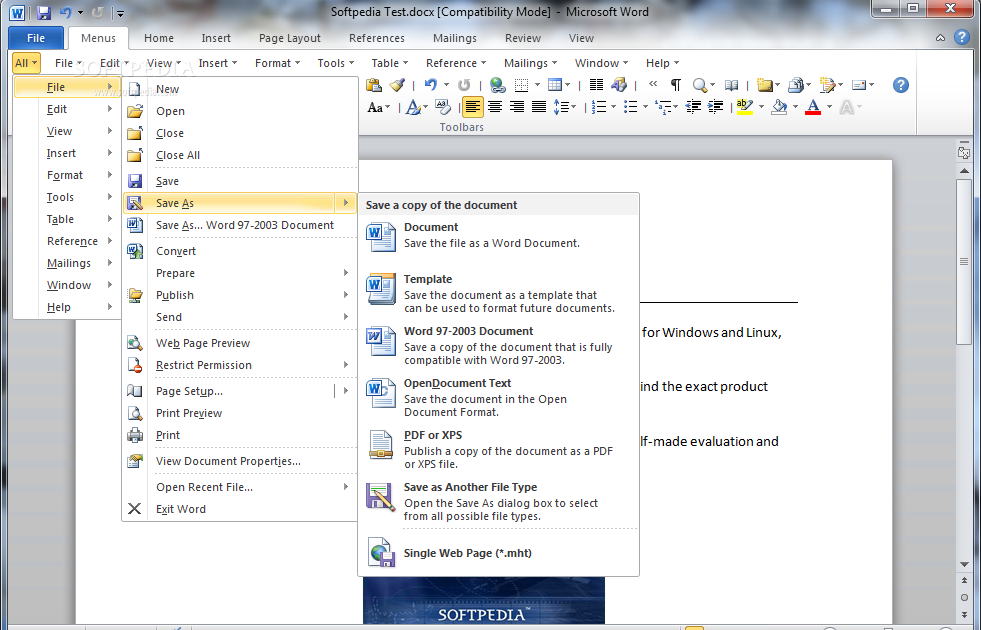Click the Zoom magnifier icon

[699, 85]
